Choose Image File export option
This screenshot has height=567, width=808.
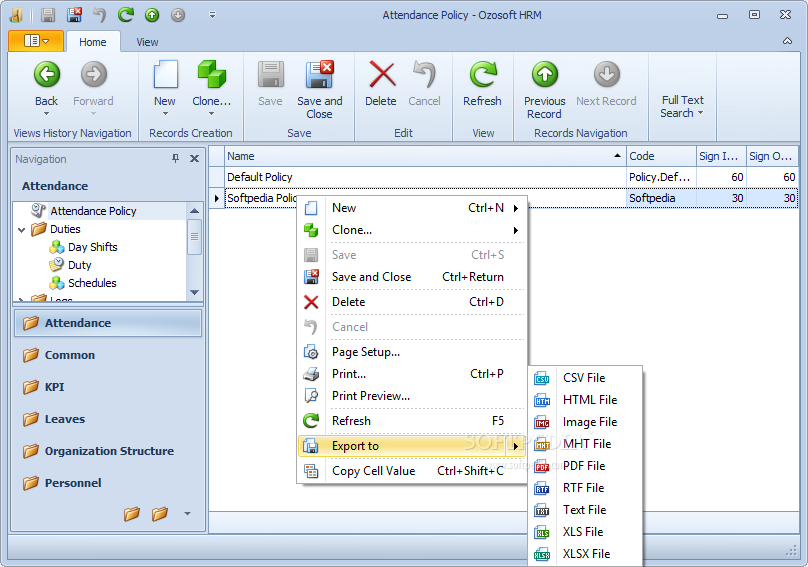pos(585,422)
